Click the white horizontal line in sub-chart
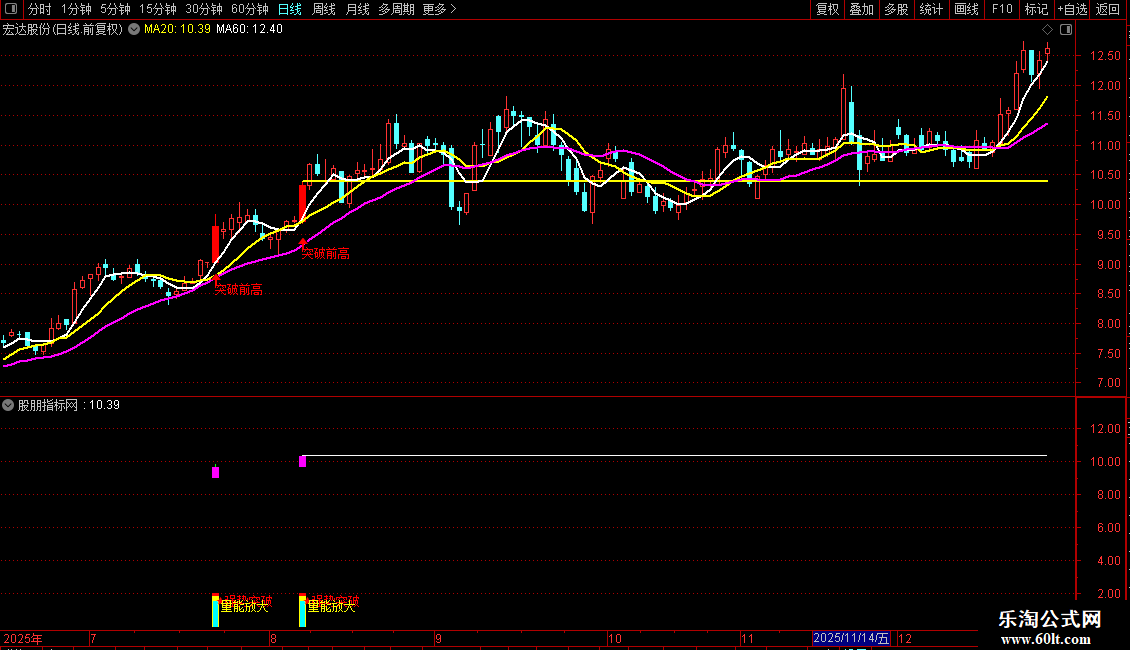Viewport: 1130px width, 650px height. tap(675, 455)
